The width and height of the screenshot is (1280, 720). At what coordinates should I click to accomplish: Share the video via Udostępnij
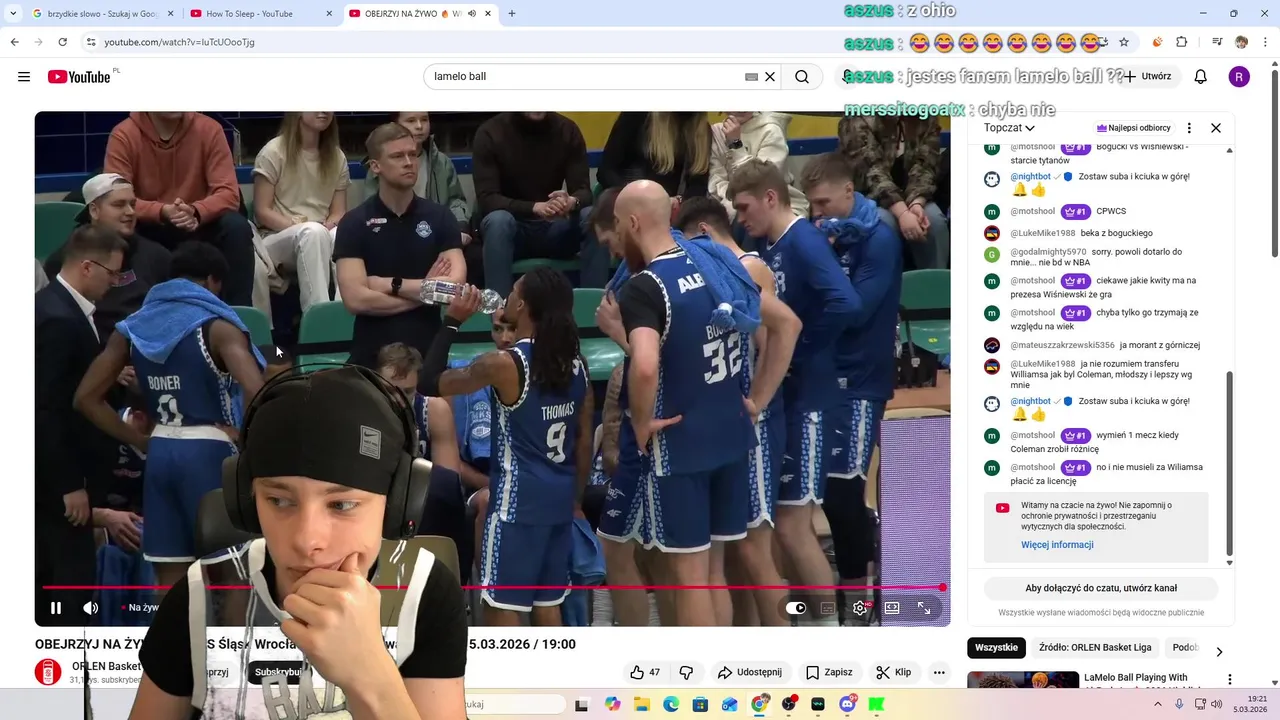click(x=750, y=672)
